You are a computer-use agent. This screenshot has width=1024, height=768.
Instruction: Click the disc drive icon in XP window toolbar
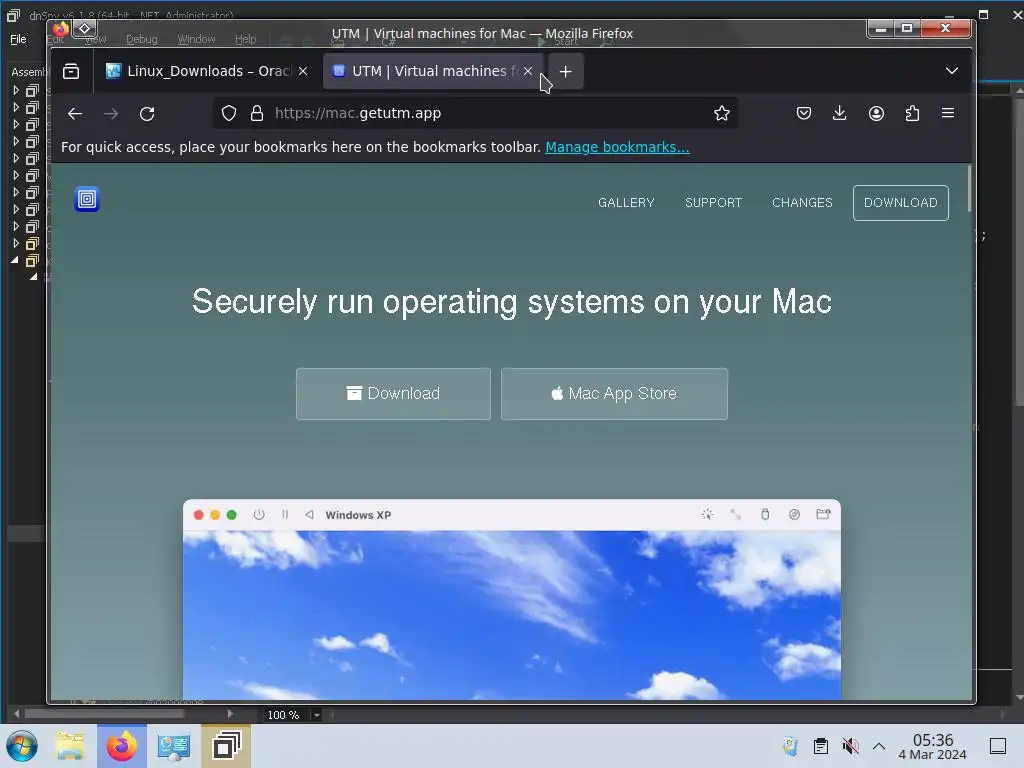(x=794, y=514)
